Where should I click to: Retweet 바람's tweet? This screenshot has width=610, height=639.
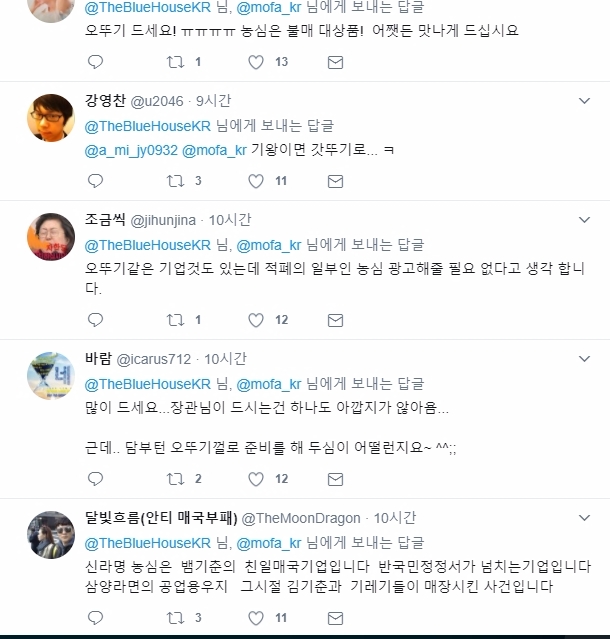[x=175, y=479]
